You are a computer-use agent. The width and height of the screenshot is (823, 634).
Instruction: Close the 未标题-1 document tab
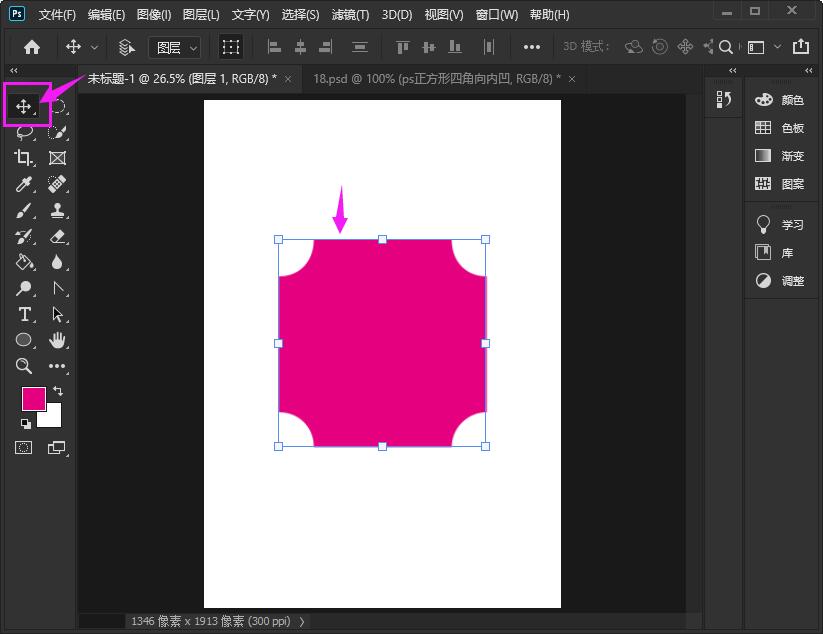288,79
